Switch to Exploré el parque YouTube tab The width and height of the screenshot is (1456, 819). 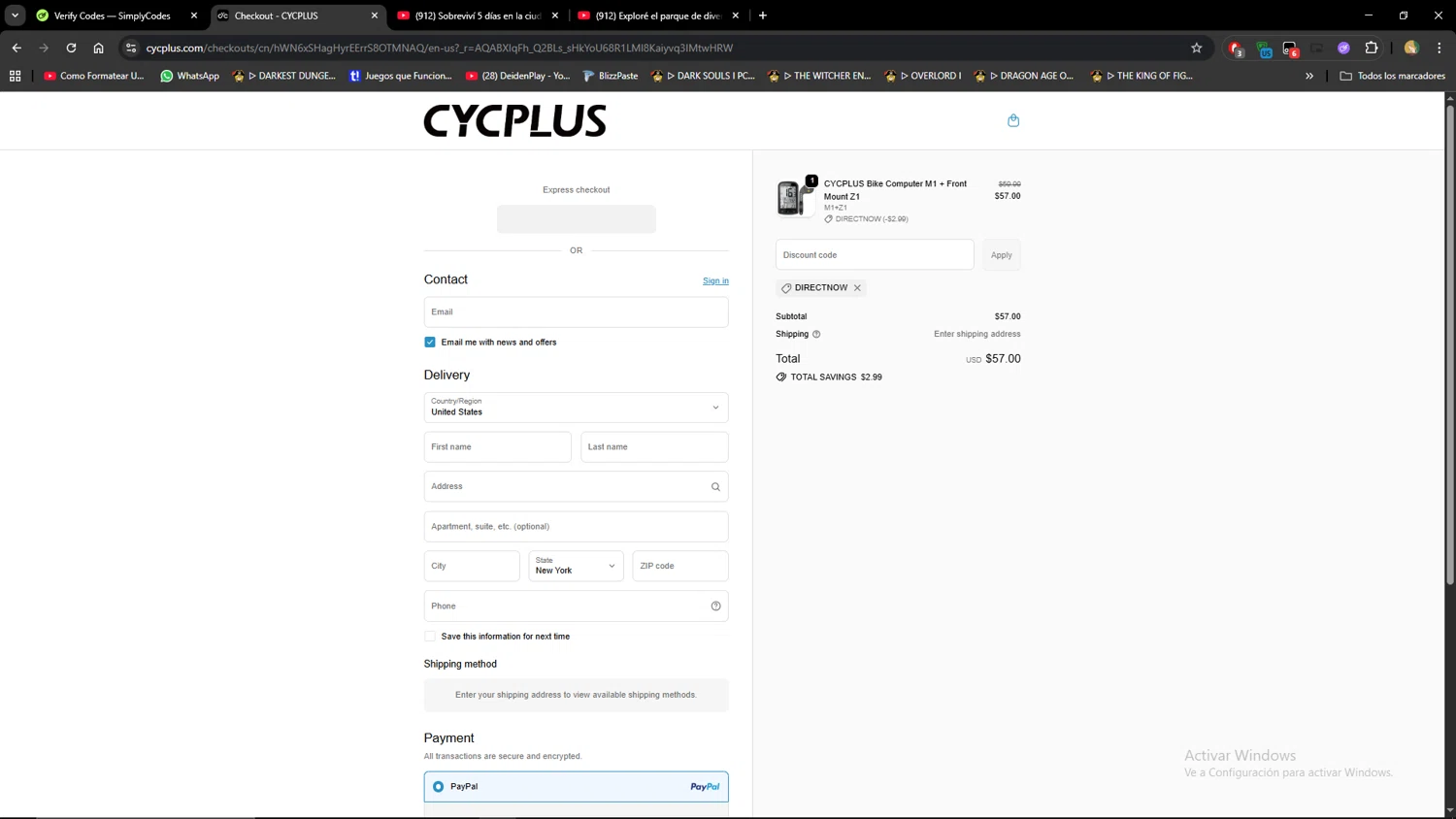pos(659,16)
